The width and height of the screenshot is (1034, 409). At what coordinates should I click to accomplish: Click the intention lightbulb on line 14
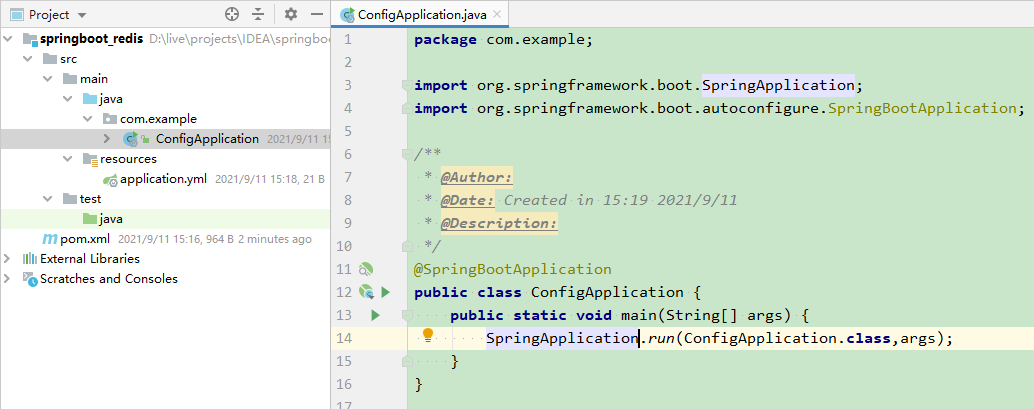point(428,335)
